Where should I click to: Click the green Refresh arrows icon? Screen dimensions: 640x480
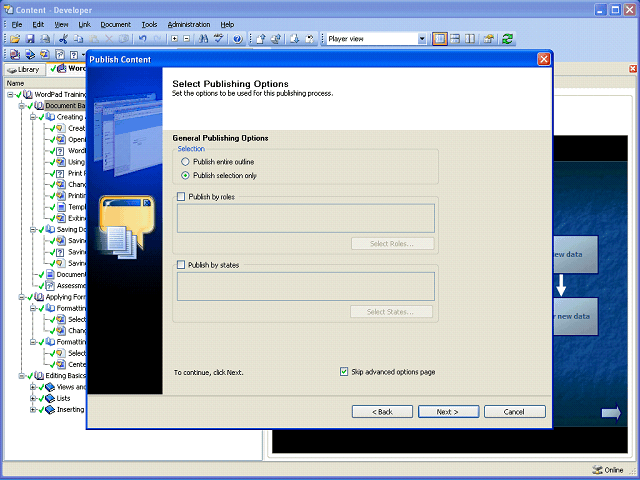point(507,39)
